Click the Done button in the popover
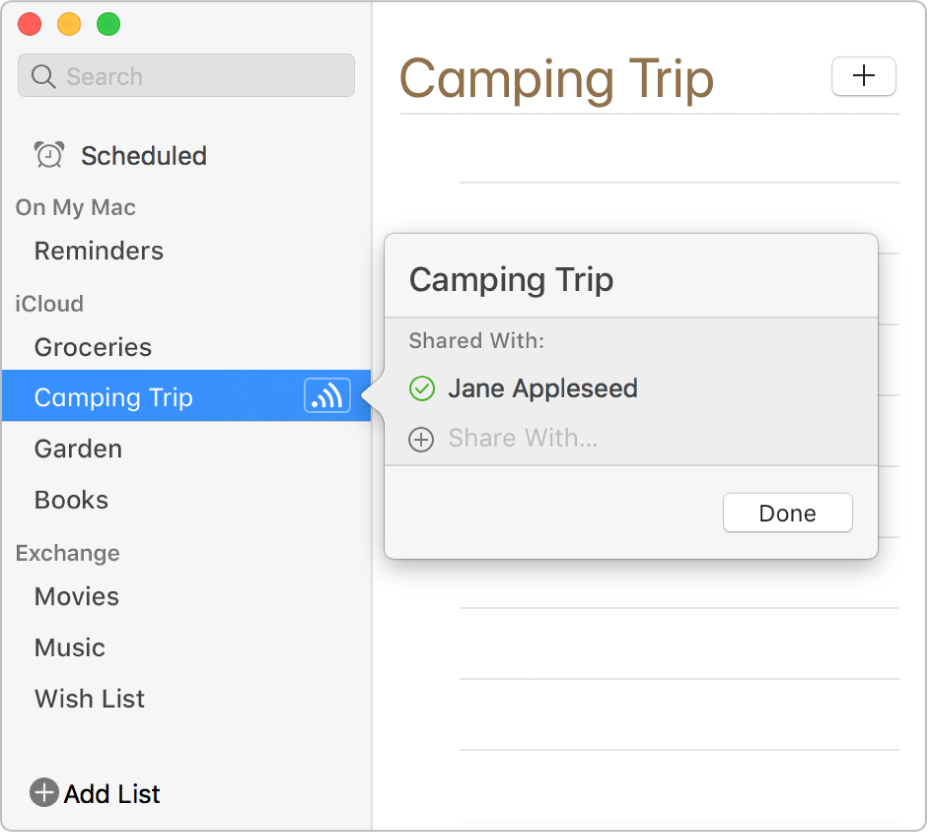 [787, 512]
